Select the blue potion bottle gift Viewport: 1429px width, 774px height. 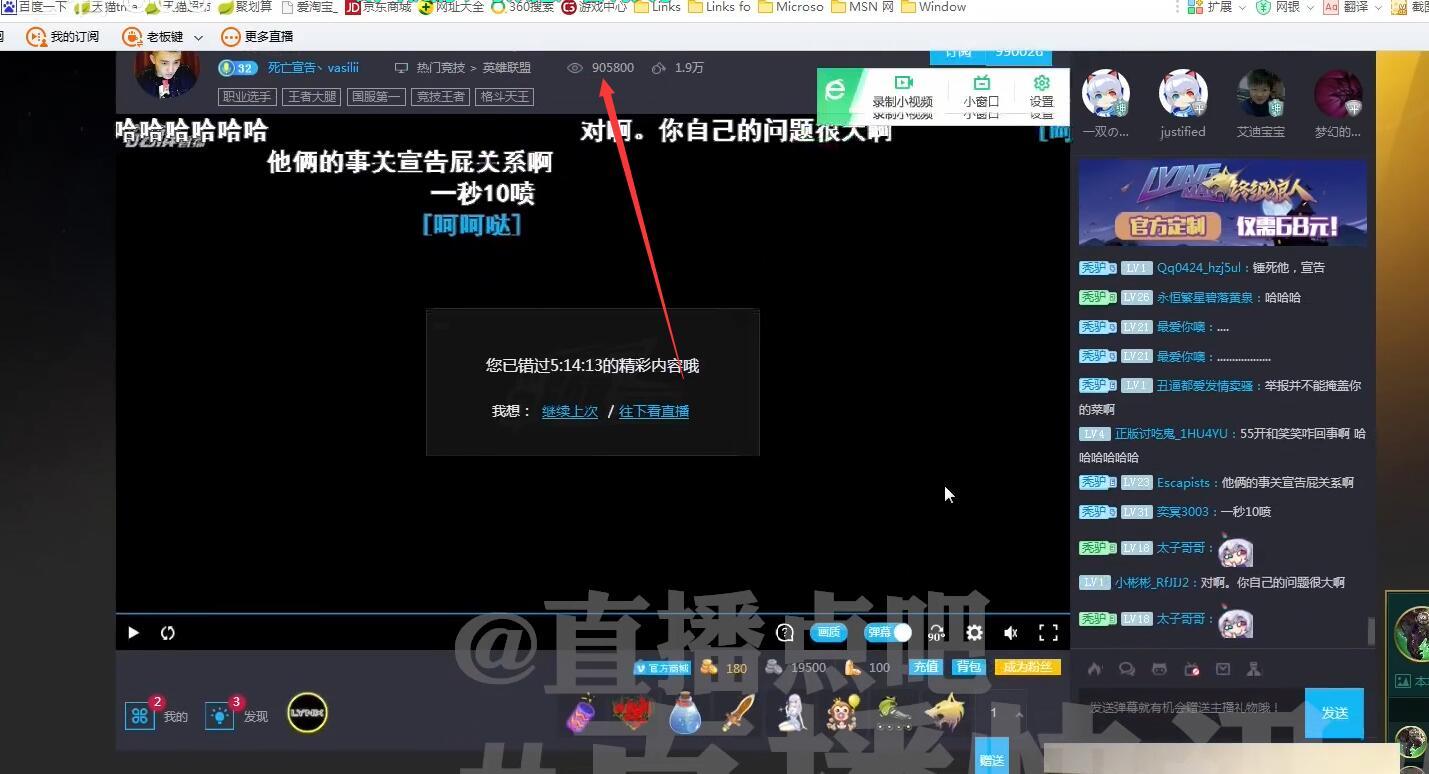(x=684, y=713)
